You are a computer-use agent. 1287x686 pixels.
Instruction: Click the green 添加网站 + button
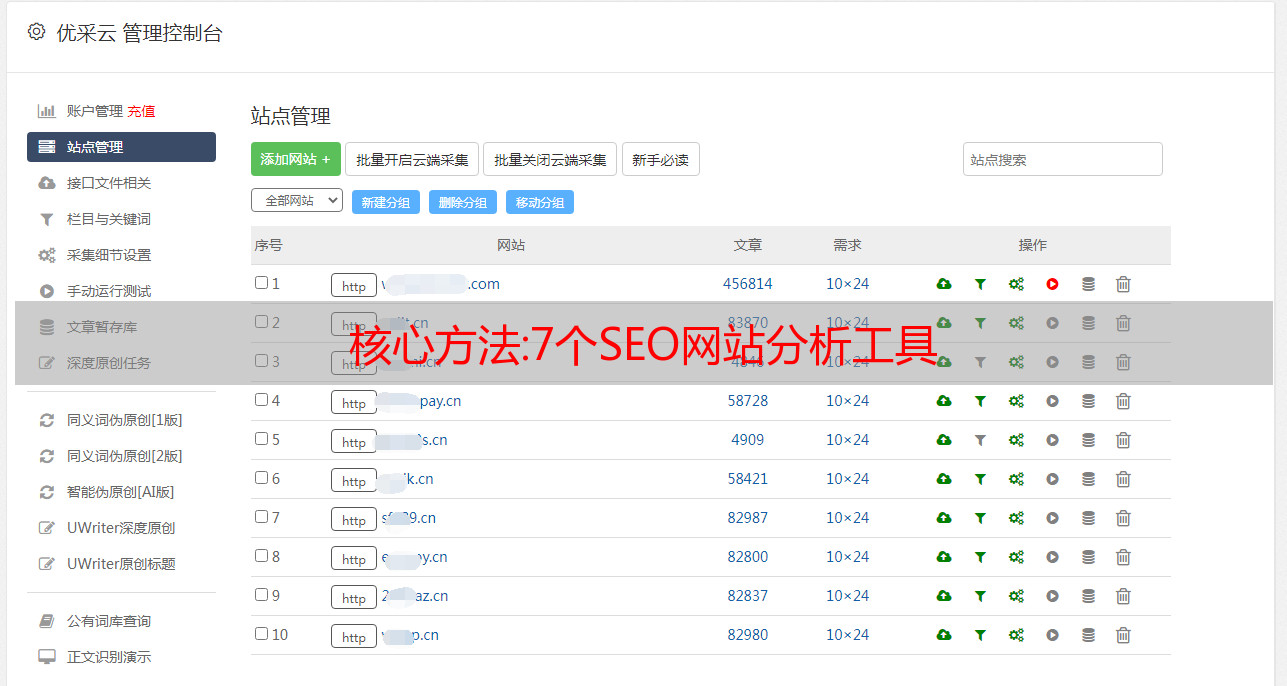point(295,159)
